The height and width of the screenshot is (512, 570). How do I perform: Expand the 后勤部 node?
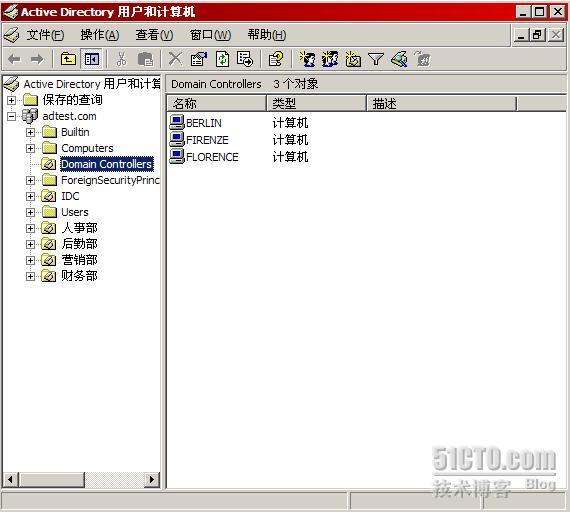point(31,244)
